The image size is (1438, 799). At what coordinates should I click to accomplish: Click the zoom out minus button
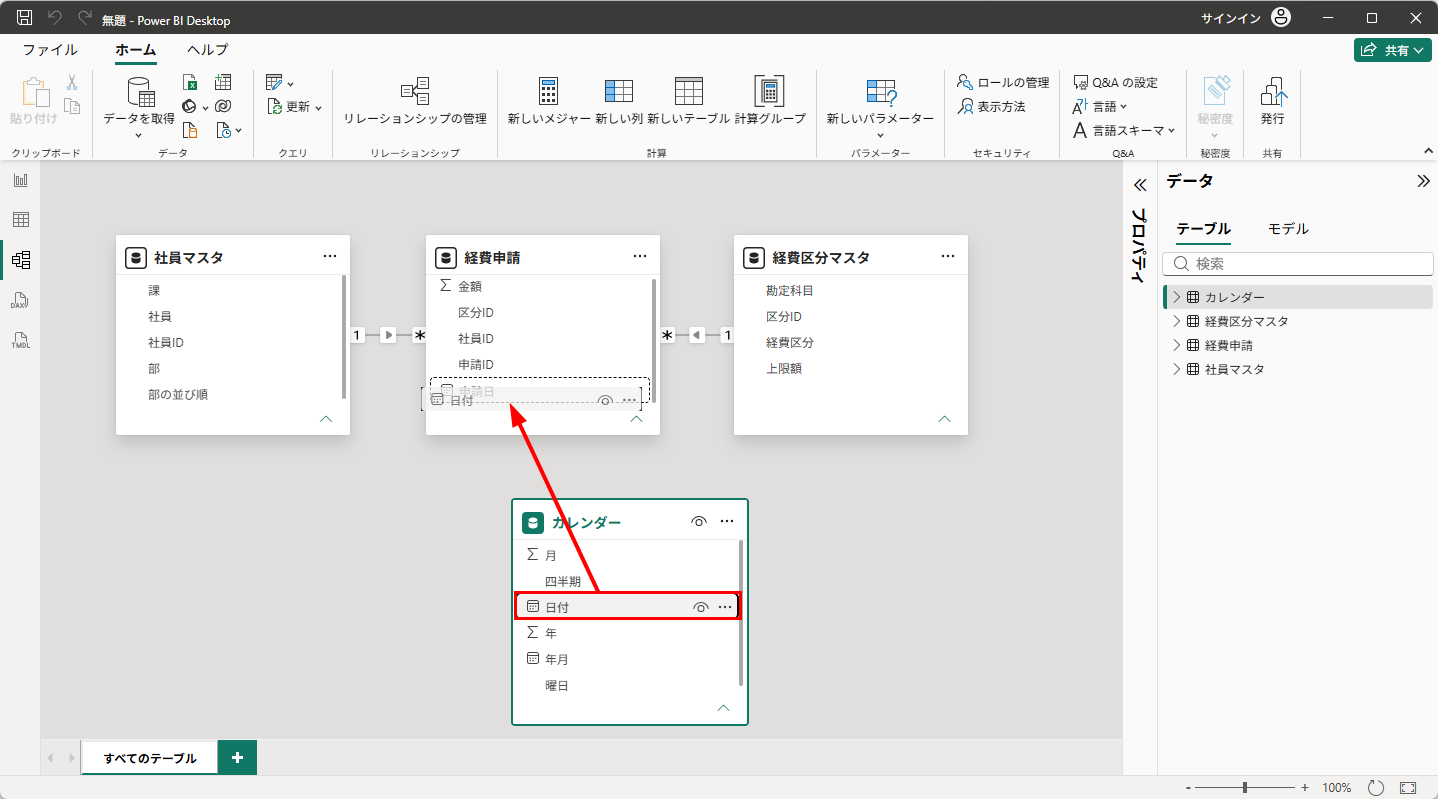click(1187, 788)
